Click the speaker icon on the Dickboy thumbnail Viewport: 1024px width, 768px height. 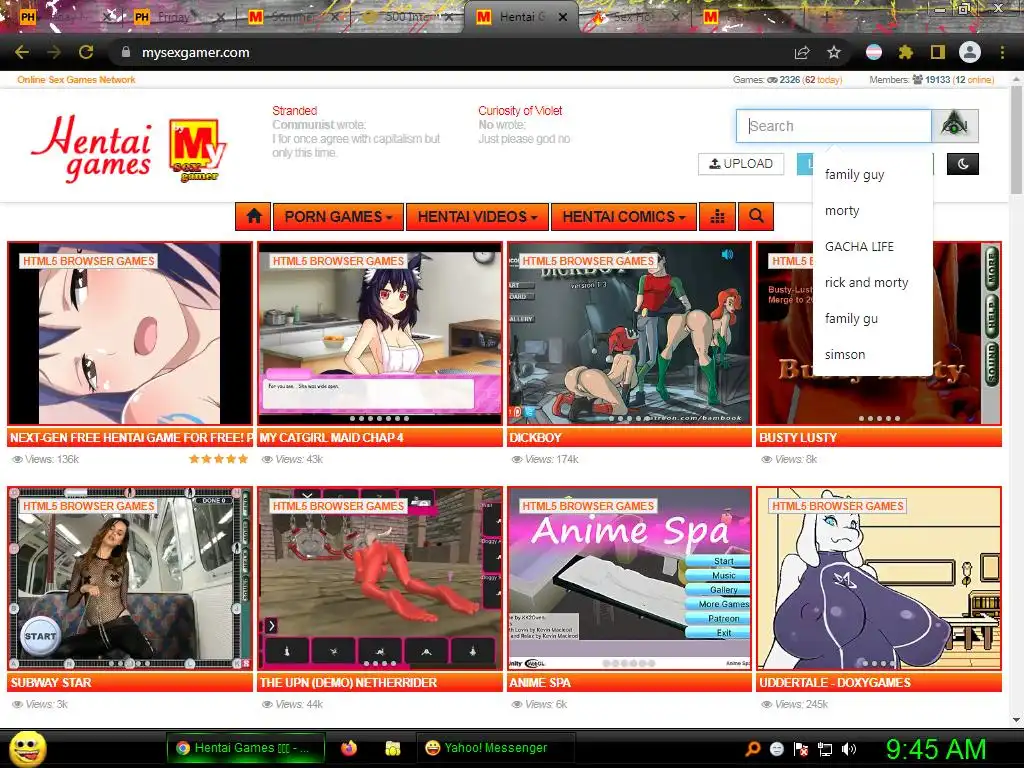tap(728, 254)
